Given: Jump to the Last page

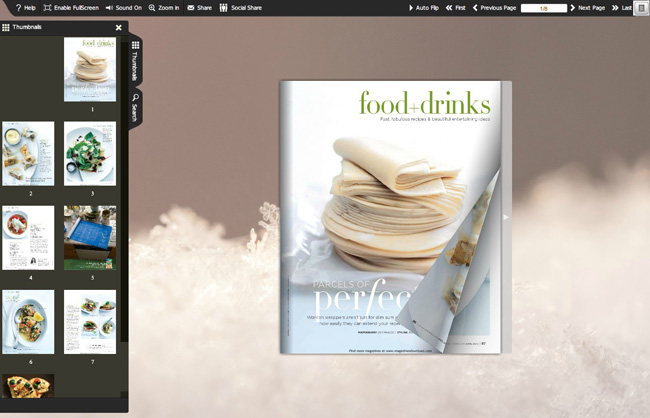Looking at the screenshot, I should (x=621, y=8).
